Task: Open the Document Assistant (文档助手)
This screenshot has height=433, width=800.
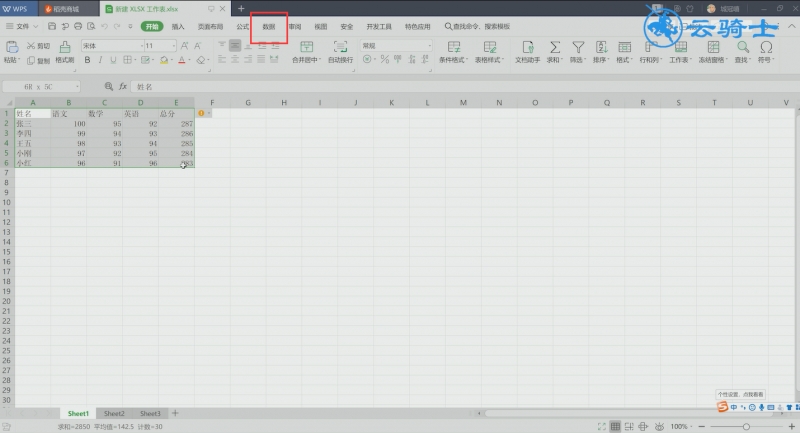Action: (x=528, y=52)
